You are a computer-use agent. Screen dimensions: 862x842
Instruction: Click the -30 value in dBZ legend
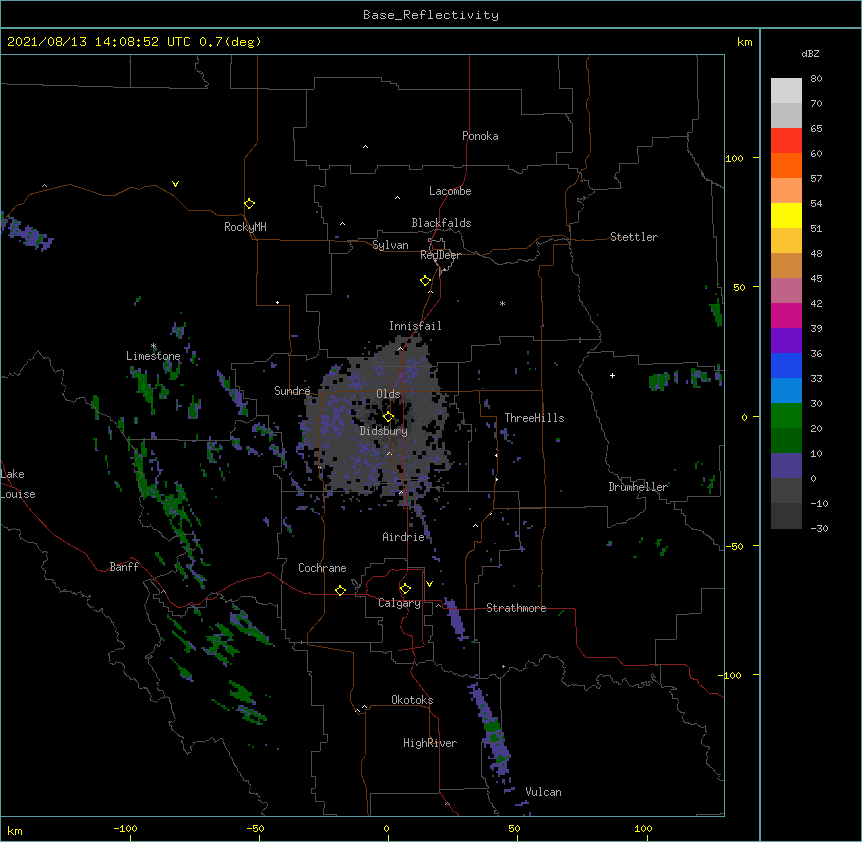tap(819, 528)
